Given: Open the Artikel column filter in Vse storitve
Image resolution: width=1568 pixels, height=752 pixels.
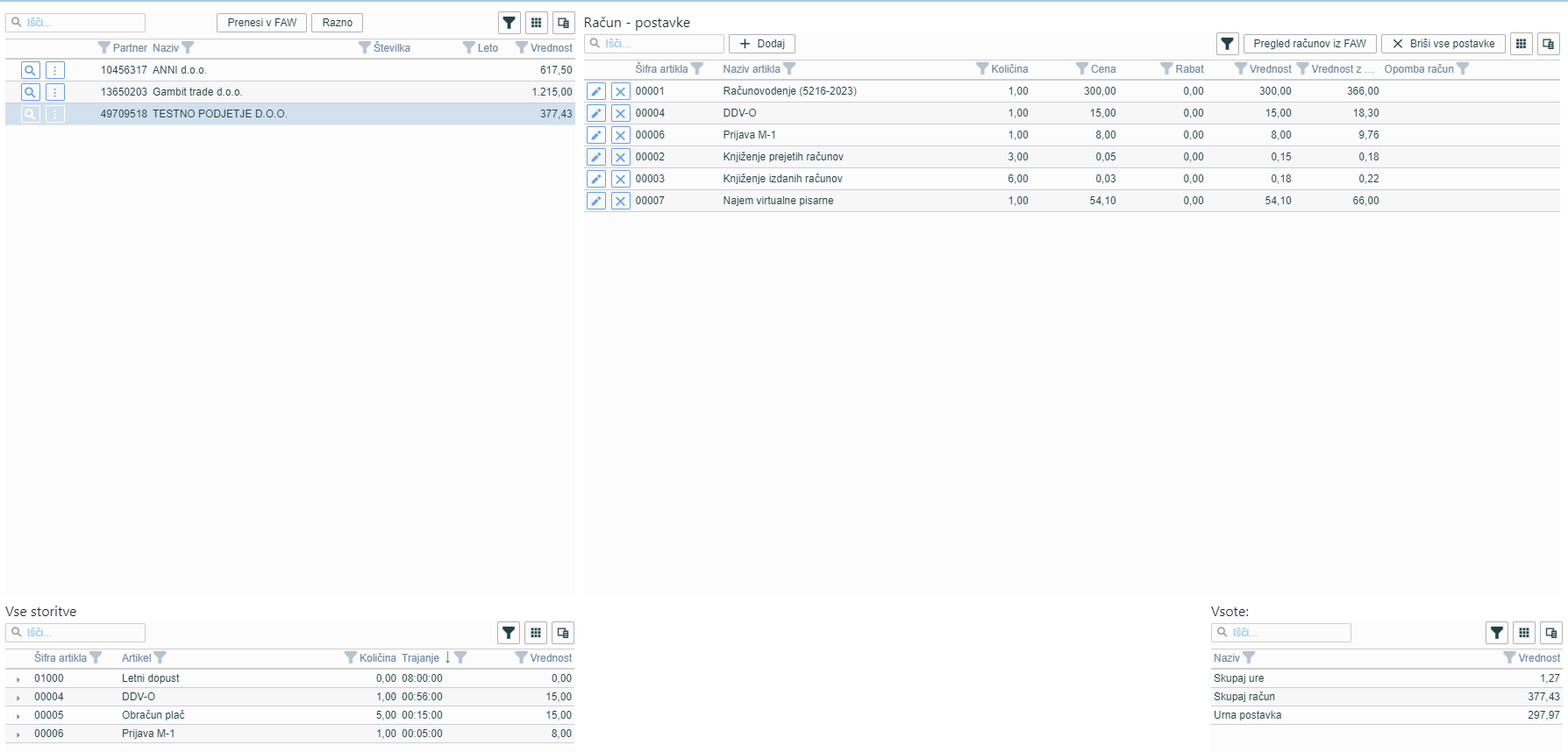Looking at the screenshot, I should (160, 657).
